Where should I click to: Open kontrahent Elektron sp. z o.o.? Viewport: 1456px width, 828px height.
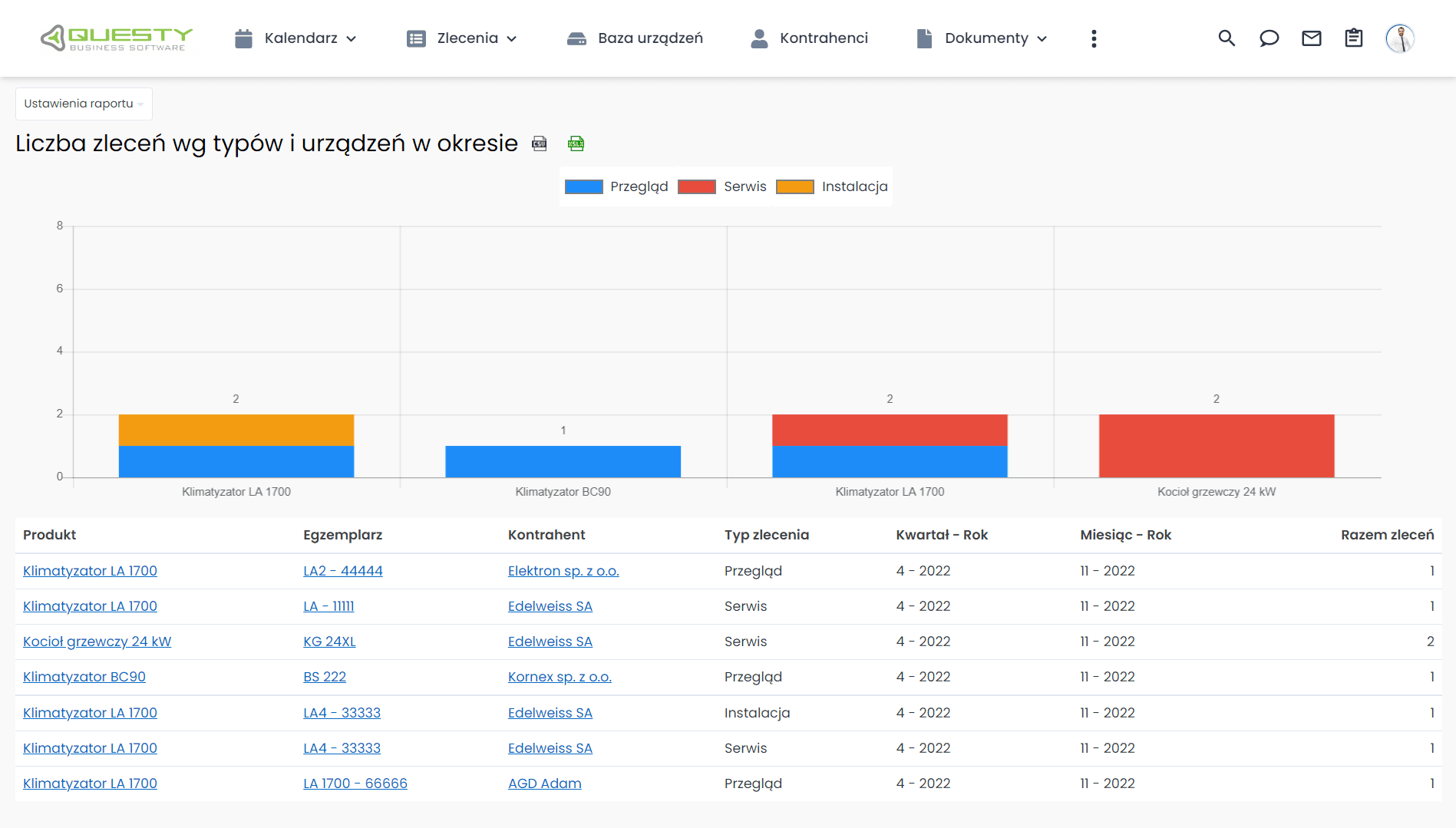click(x=563, y=571)
